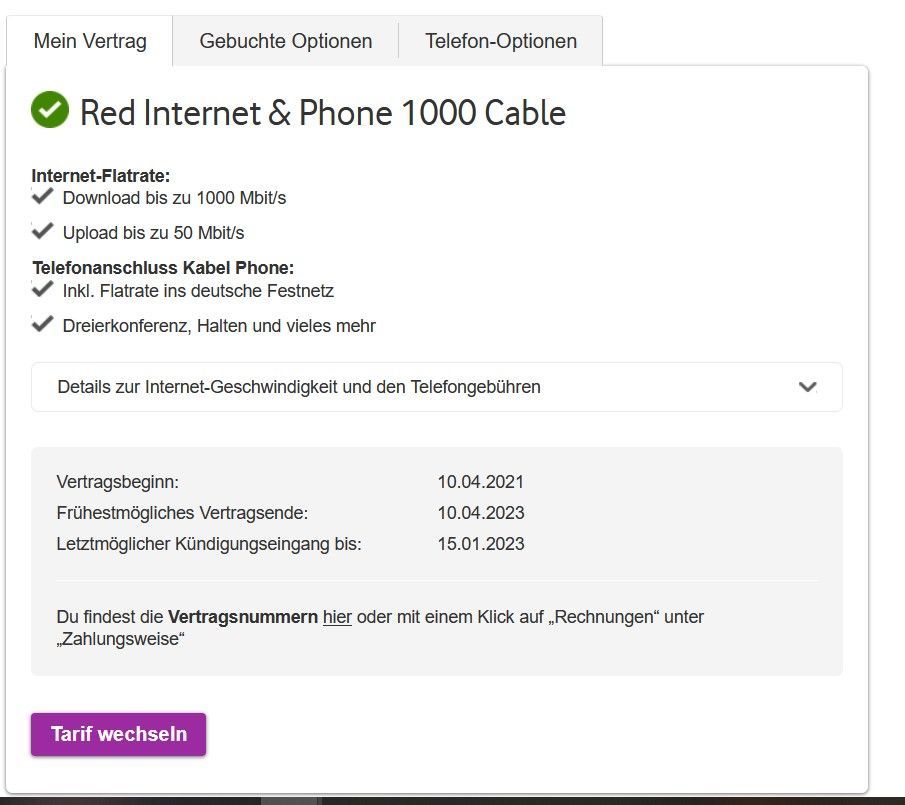Click the Red Internet & Phone 1000 Cable heading

(323, 113)
